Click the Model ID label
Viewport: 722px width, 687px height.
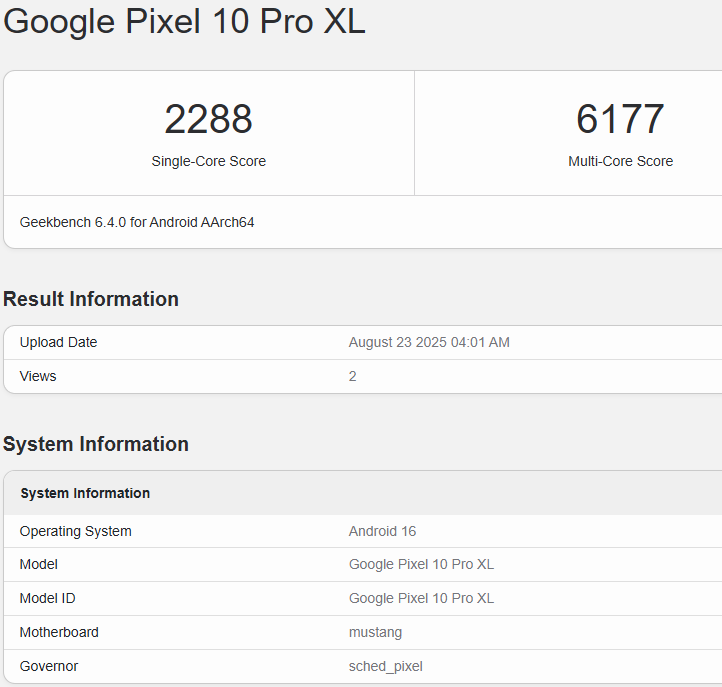click(47, 599)
